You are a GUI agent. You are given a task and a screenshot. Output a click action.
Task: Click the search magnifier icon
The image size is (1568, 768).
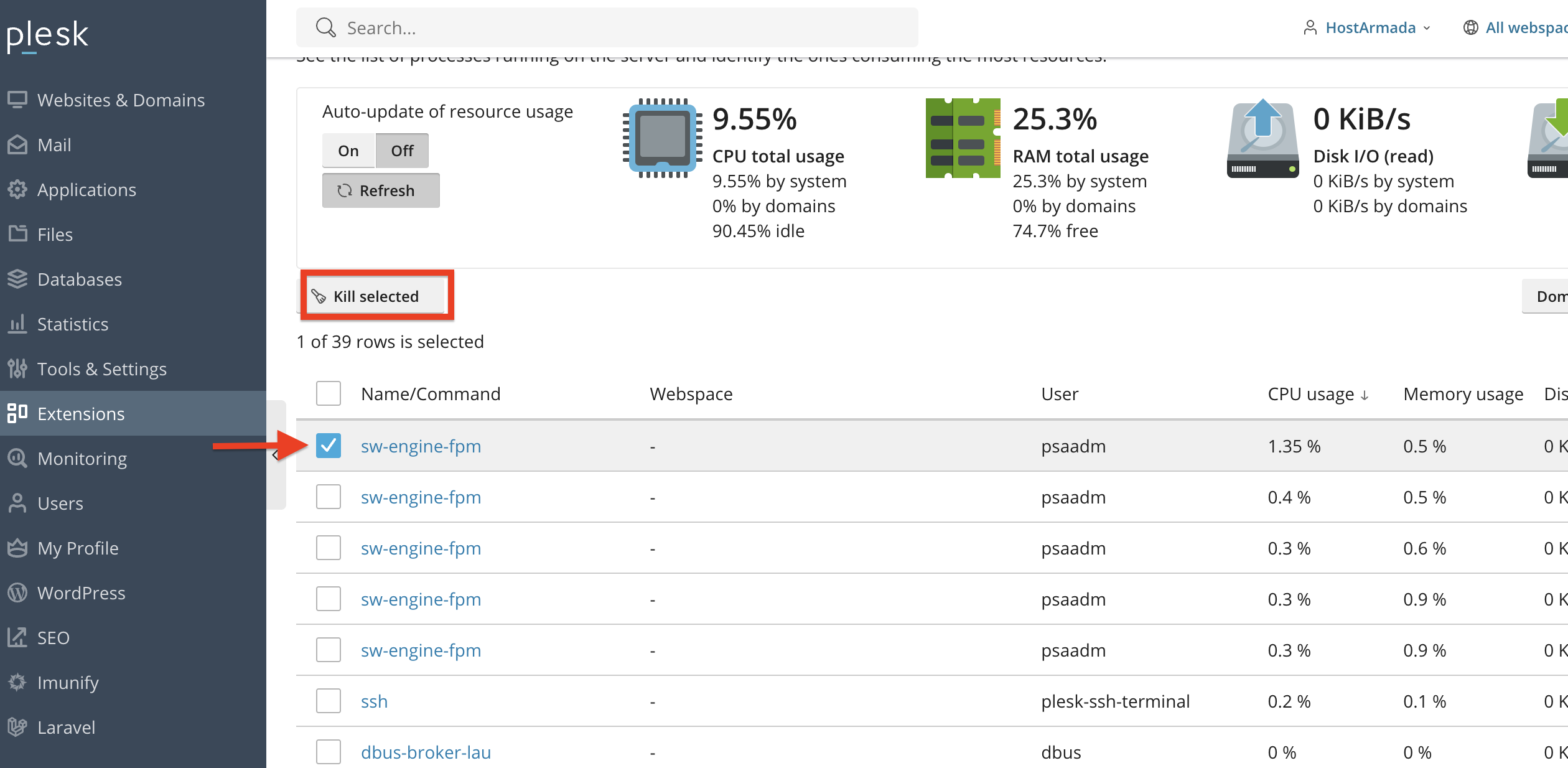[325, 27]
